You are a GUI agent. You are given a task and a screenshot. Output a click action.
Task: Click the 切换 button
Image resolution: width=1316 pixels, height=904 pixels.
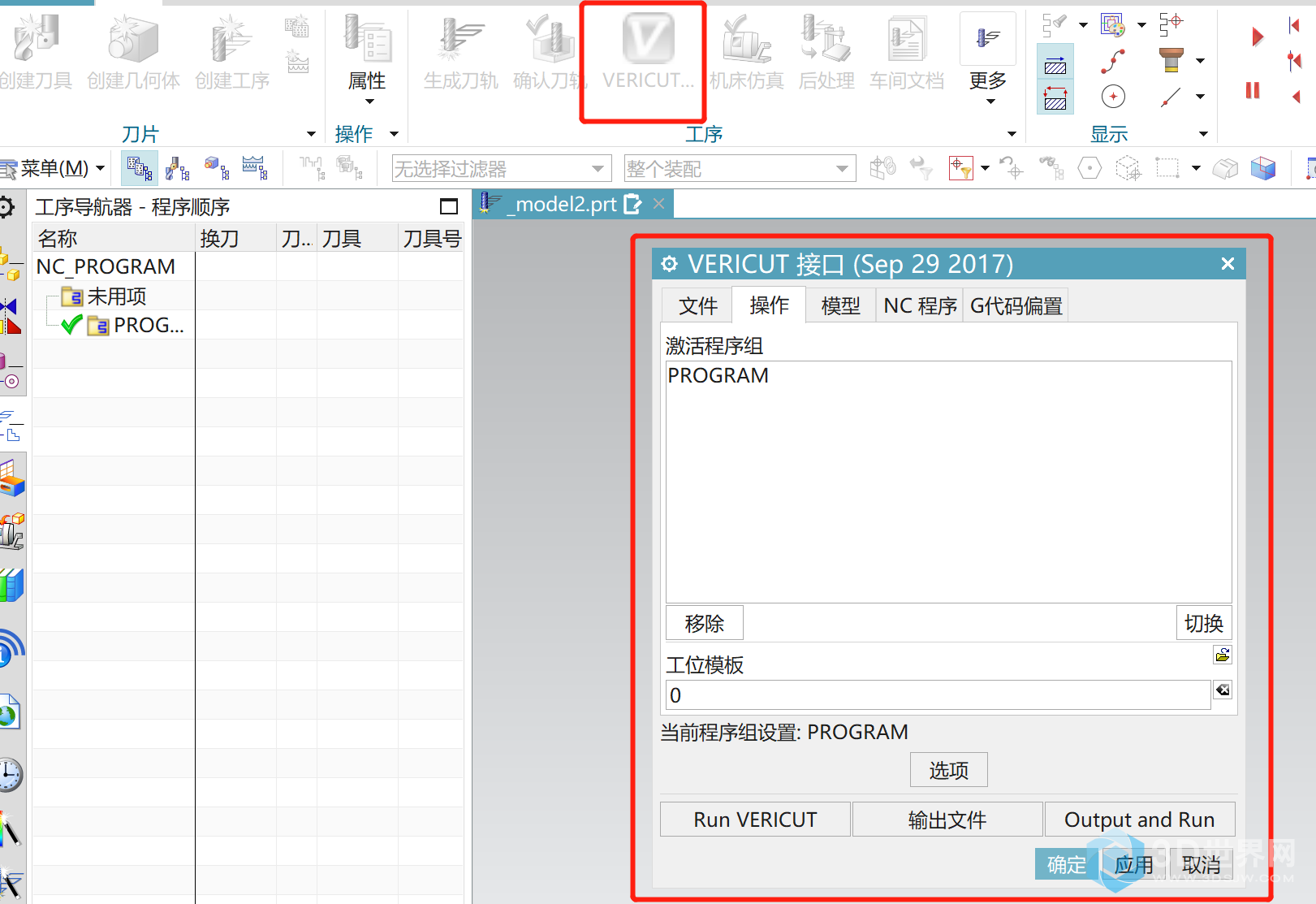click(1204, 623)
